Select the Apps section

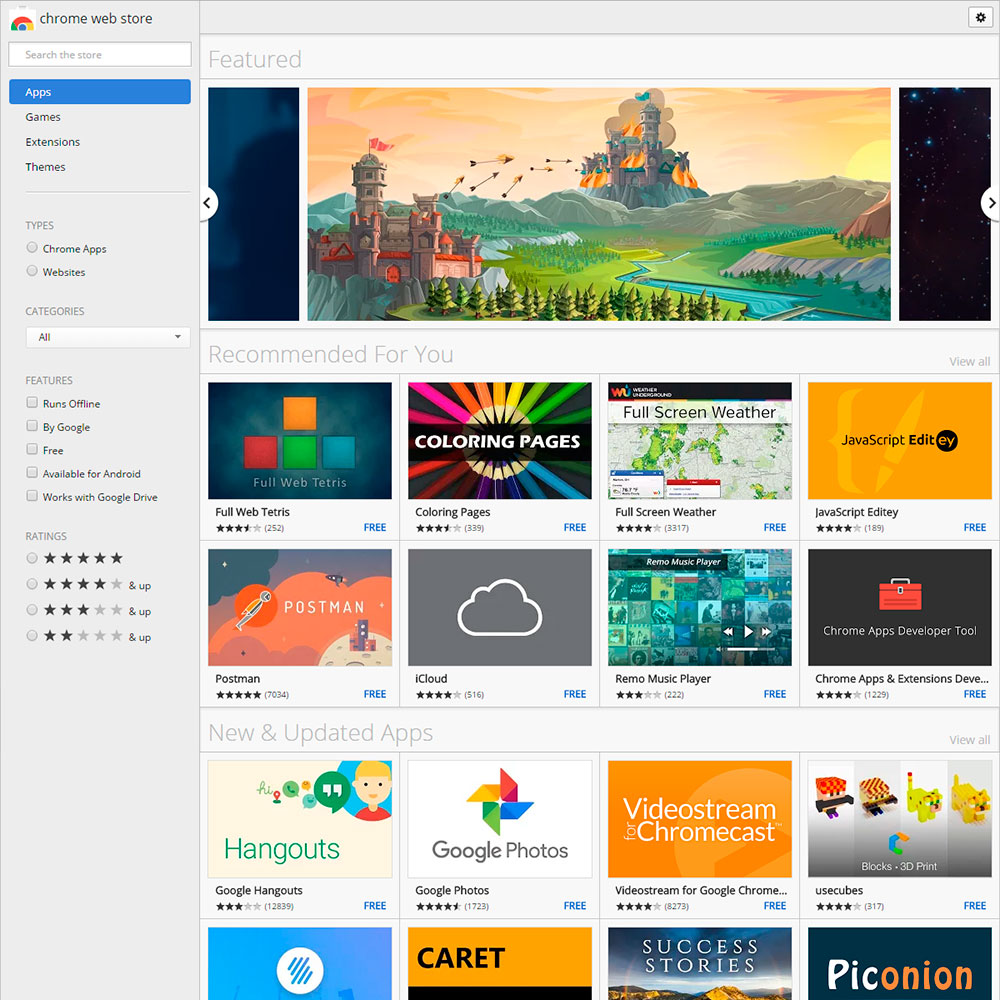99,92
